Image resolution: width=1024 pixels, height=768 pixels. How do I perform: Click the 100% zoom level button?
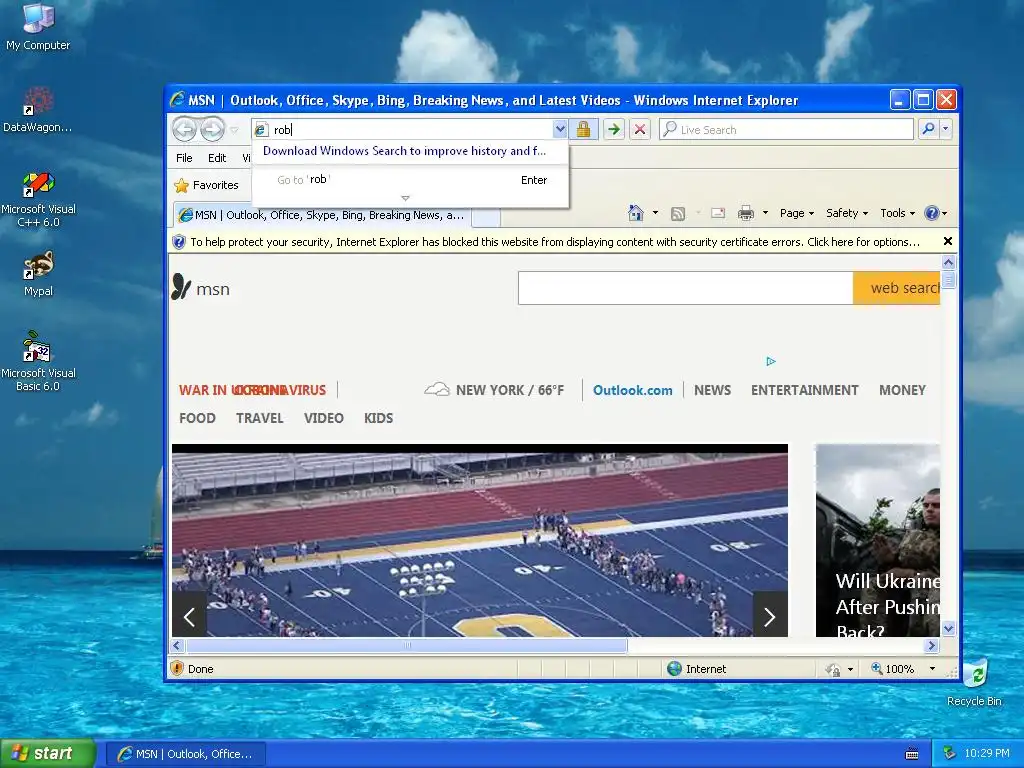point(892,669)
